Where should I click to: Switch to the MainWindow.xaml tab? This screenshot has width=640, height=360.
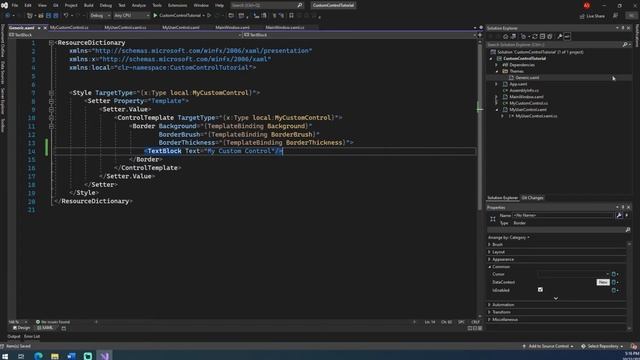point(232,28)
